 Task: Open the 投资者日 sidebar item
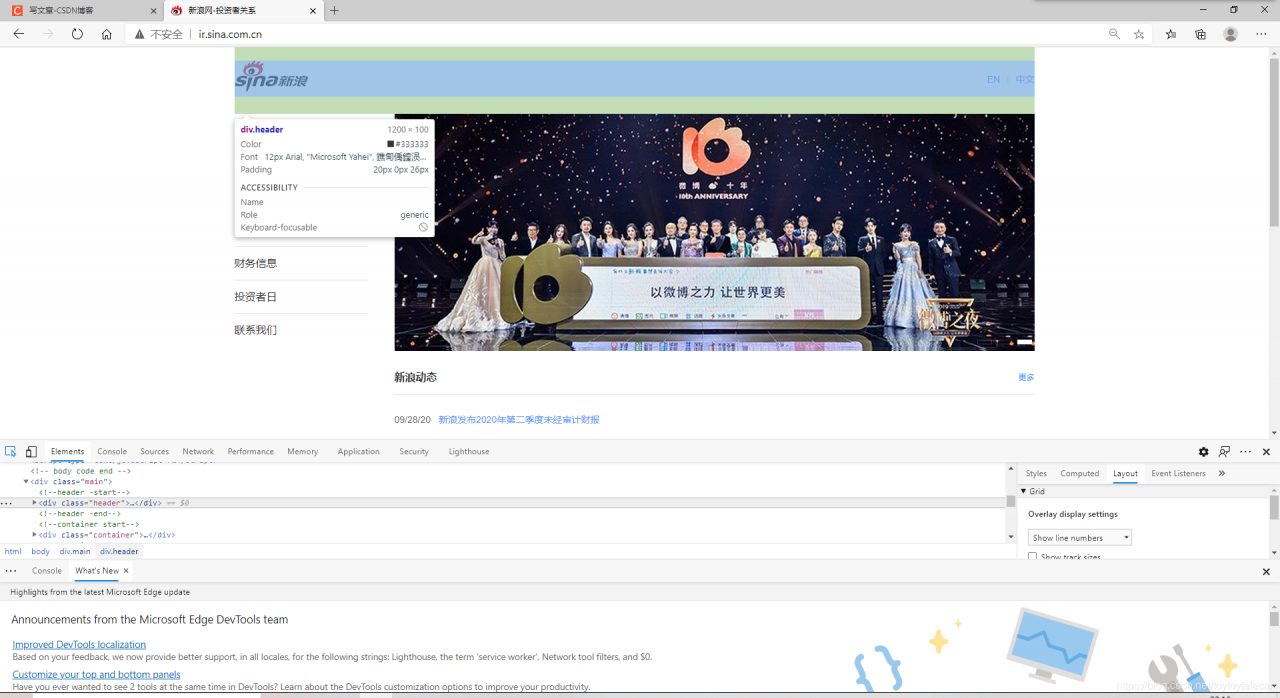[256, 297]
